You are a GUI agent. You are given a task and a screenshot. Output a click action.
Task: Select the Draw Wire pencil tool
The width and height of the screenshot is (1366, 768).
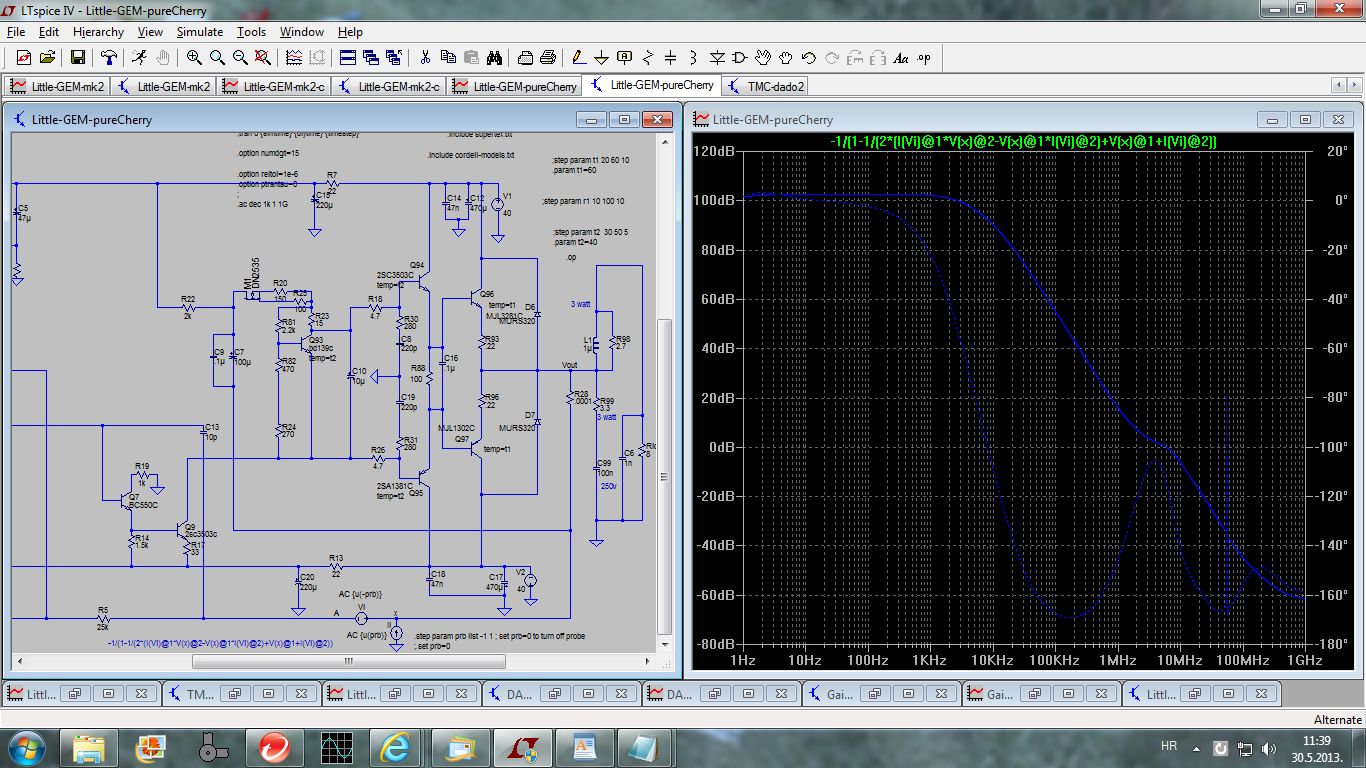pyautogui.click(x=578, y=57)
